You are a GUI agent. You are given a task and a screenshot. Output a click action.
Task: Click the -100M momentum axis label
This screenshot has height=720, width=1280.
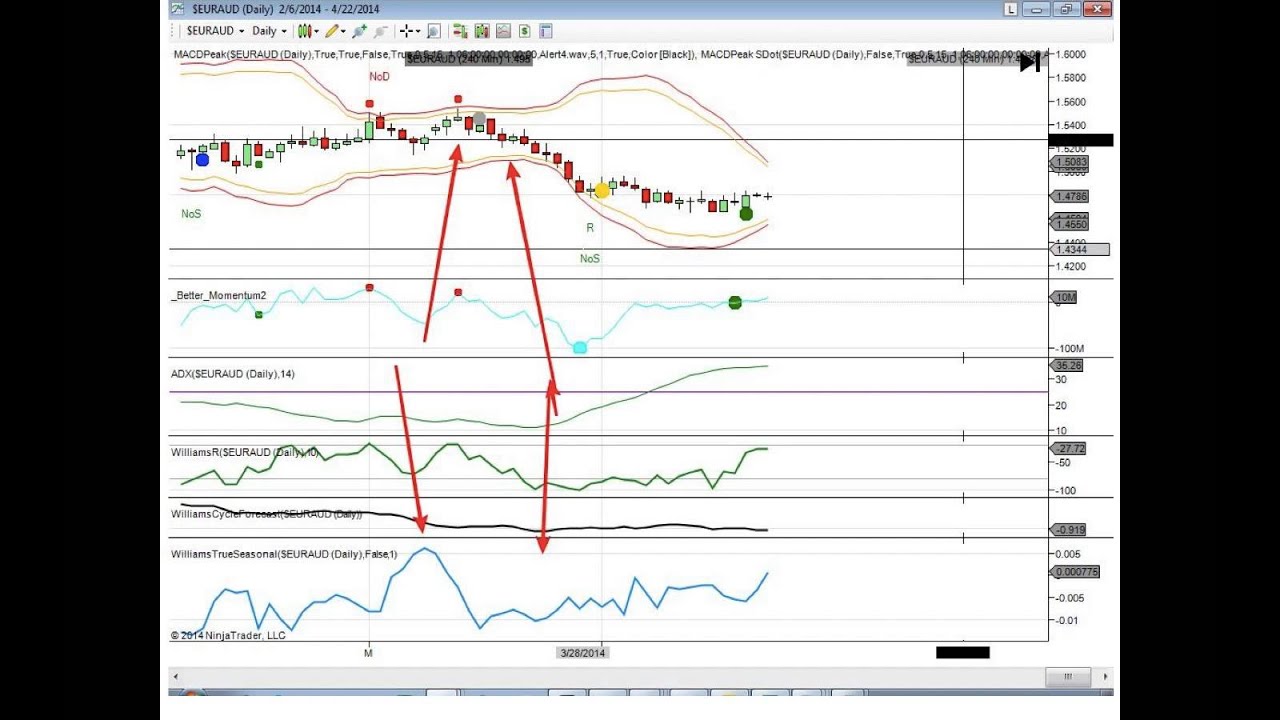point(1070,349)
